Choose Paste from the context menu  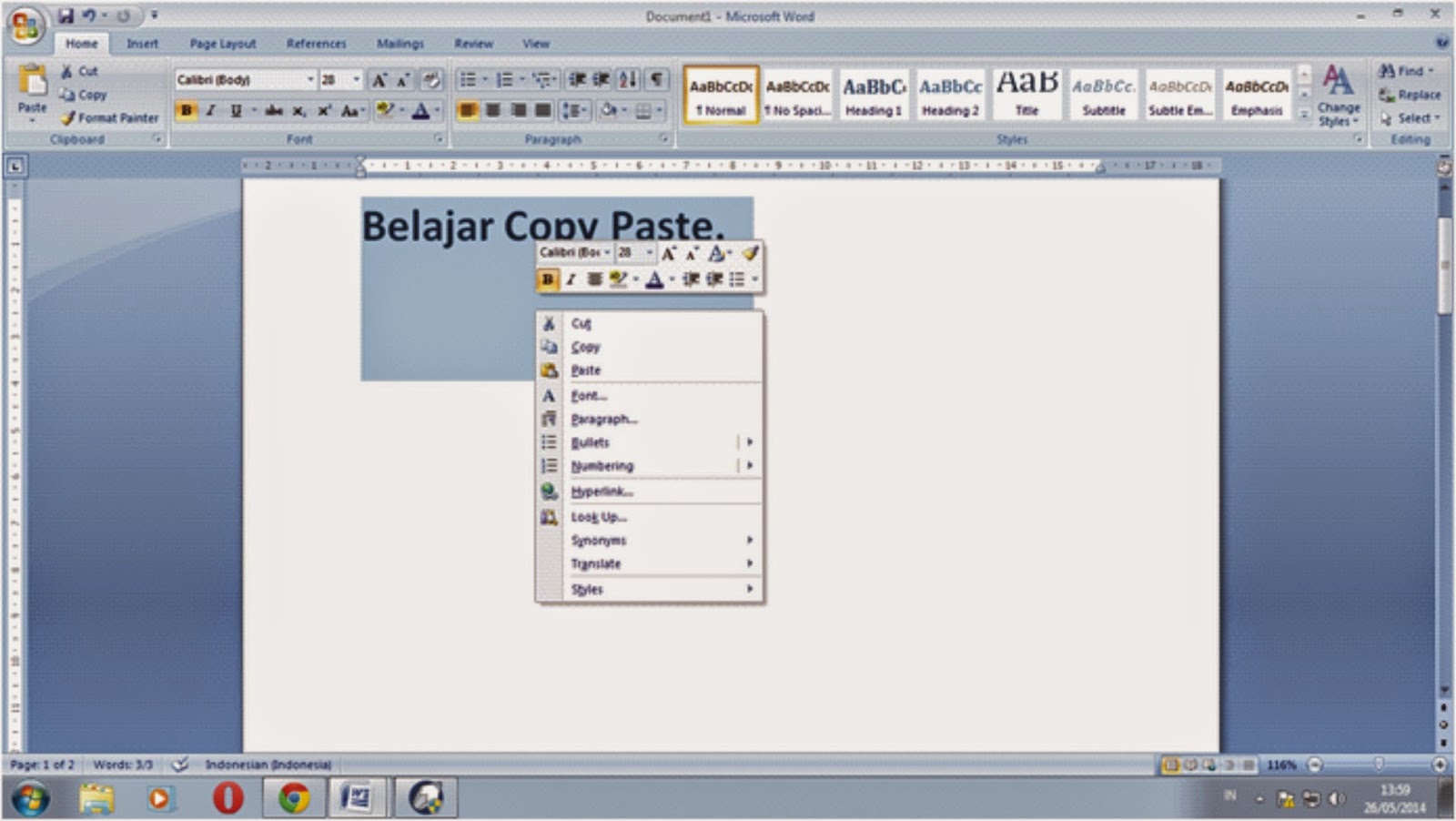[585, 370]
